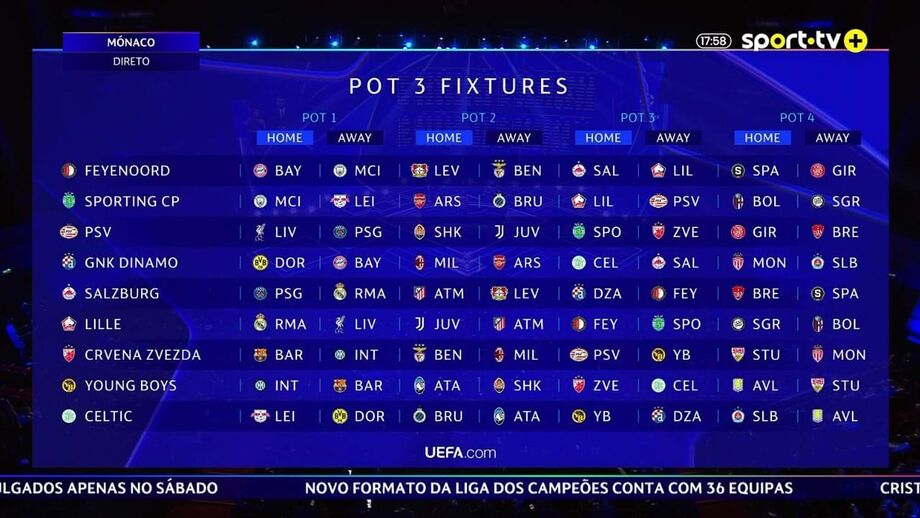
Task: Click the Sporting crest beside SPORTING CP name
Action: [68, 201]
